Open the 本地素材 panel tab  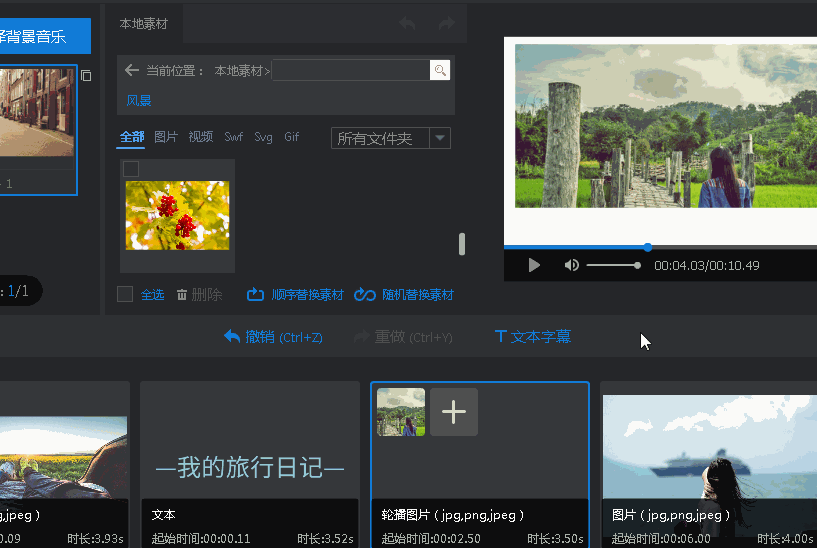tap(143, 24)
